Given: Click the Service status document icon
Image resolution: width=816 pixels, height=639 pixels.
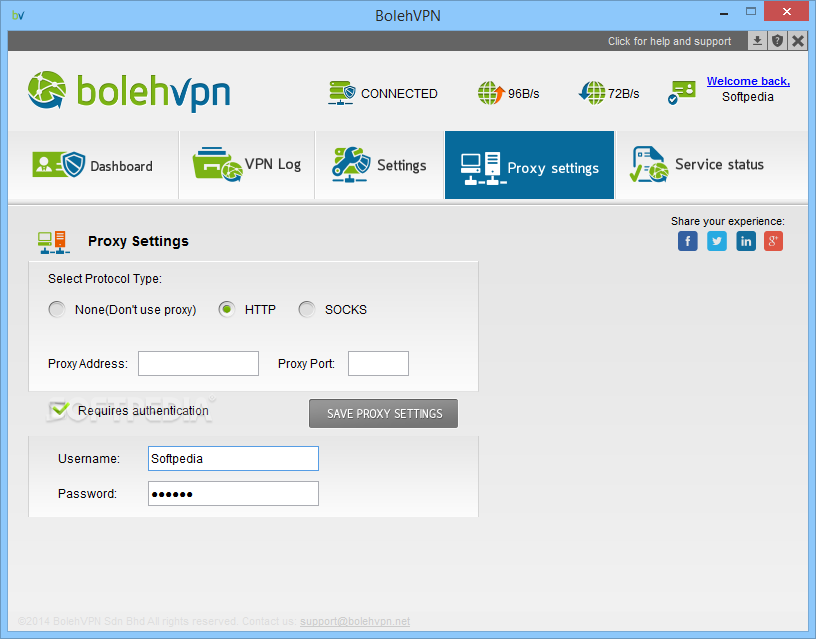Looking at the screenshot, I should click(648, 164).
